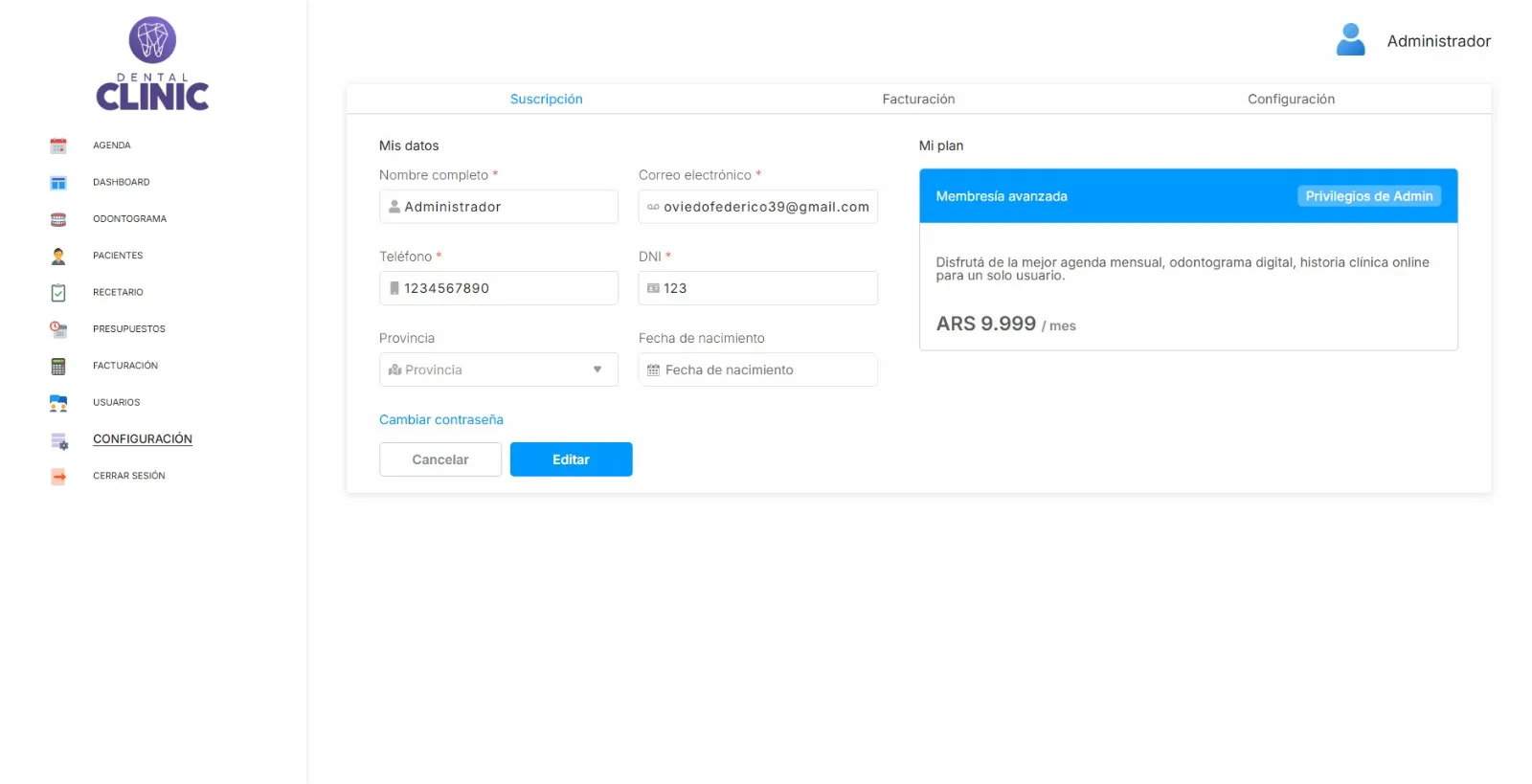Open the Fecha de nacimiento date picker
The image size is (1532, 784).
pyautogui.click(x=757, y=370)
